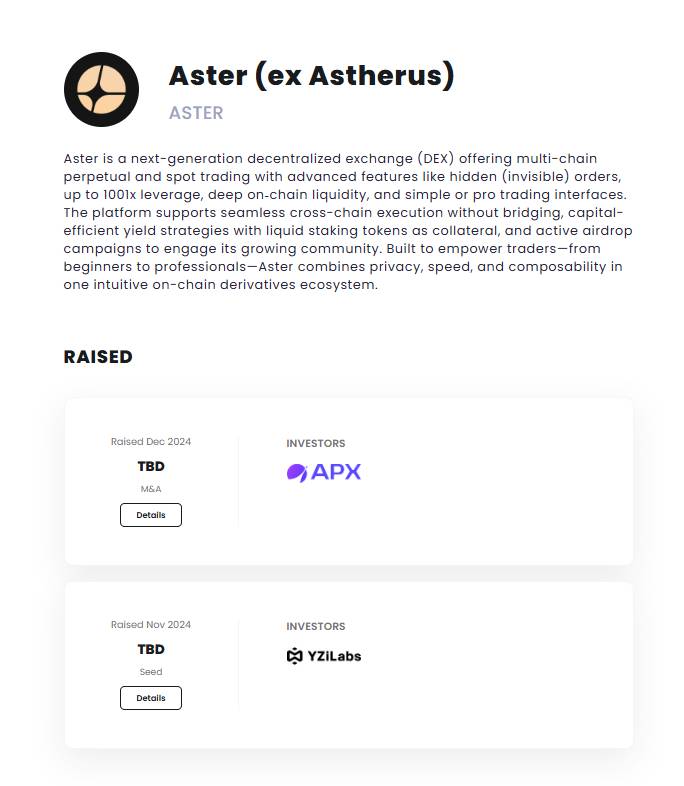
Task: Click the YZi Labs black emblem icon
Action: click(295, 656)
